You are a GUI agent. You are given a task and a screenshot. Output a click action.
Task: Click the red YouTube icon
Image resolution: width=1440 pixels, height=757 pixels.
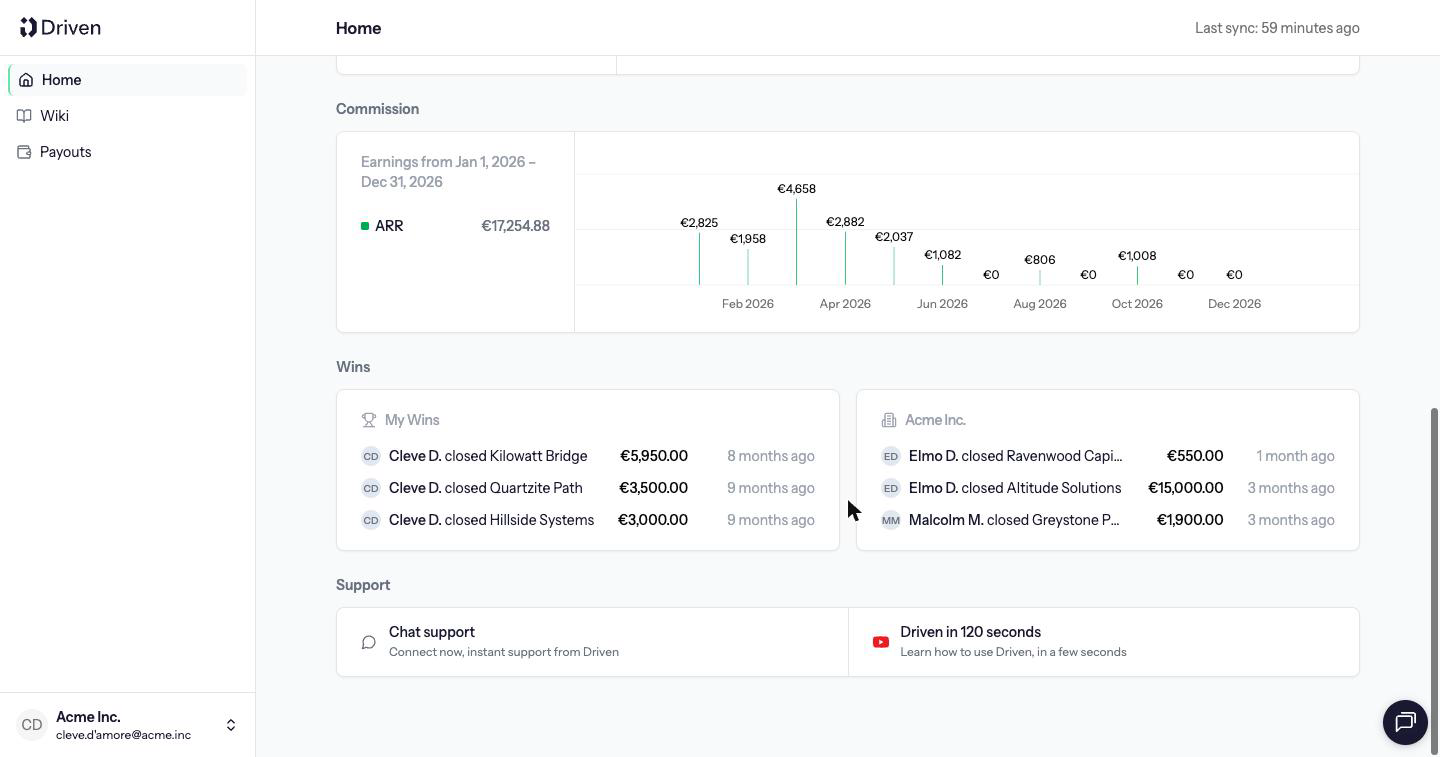[881, 642]
